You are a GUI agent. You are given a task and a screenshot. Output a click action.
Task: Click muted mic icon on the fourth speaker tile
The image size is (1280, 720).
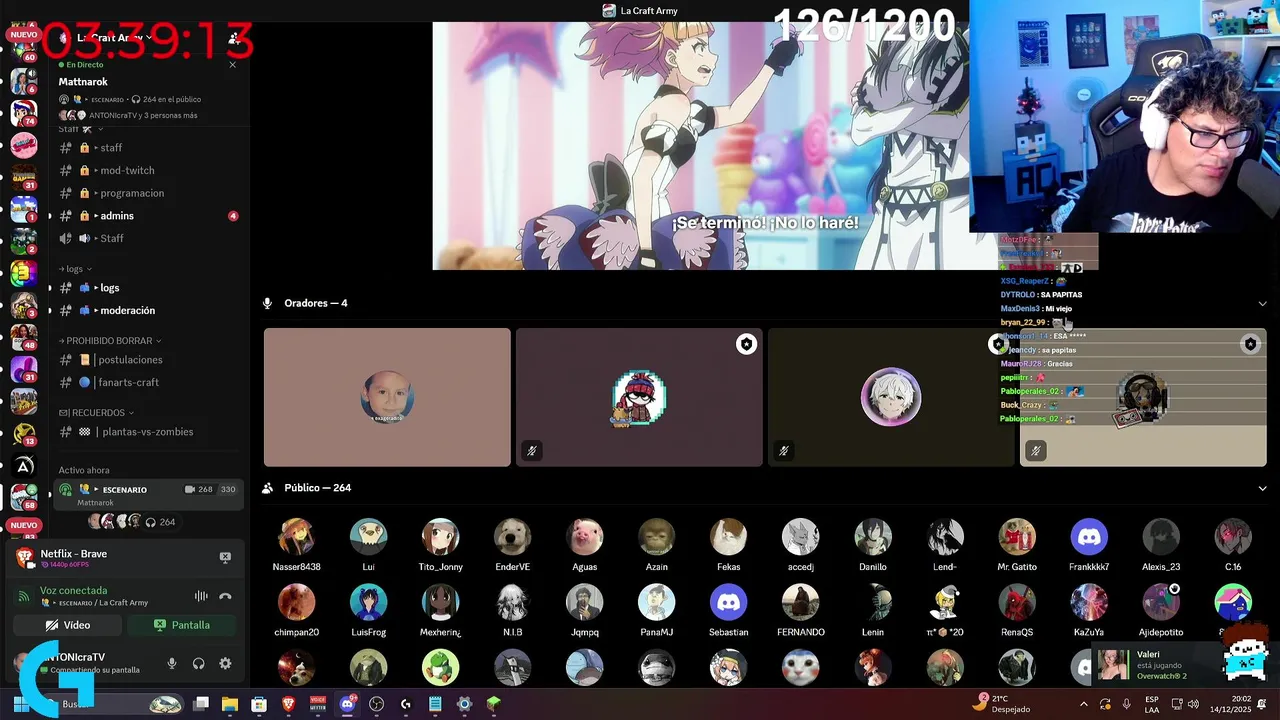tap(1036, 451)
